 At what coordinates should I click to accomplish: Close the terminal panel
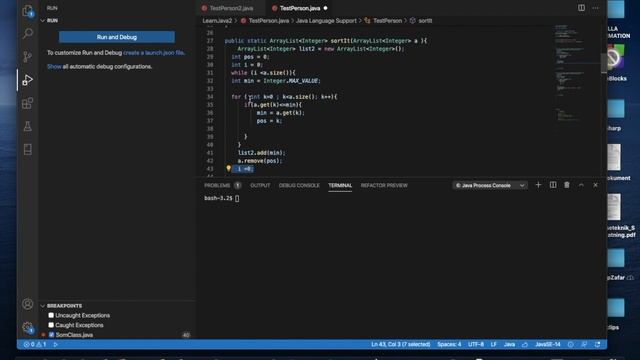tap(595, 185)
